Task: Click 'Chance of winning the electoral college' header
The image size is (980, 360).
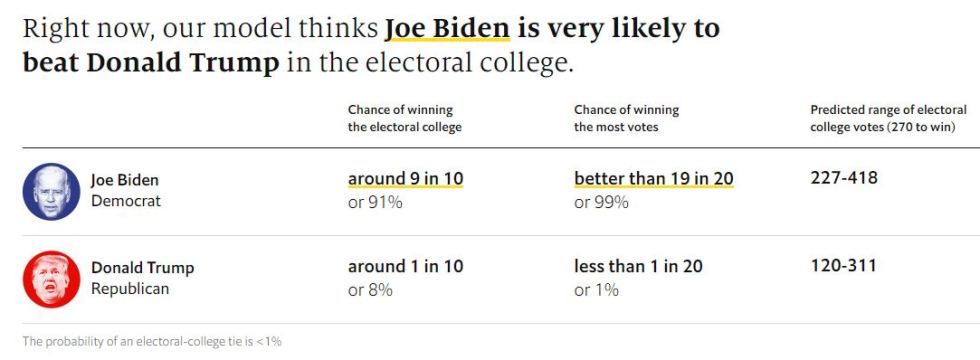Action: [x=405, y=118]
